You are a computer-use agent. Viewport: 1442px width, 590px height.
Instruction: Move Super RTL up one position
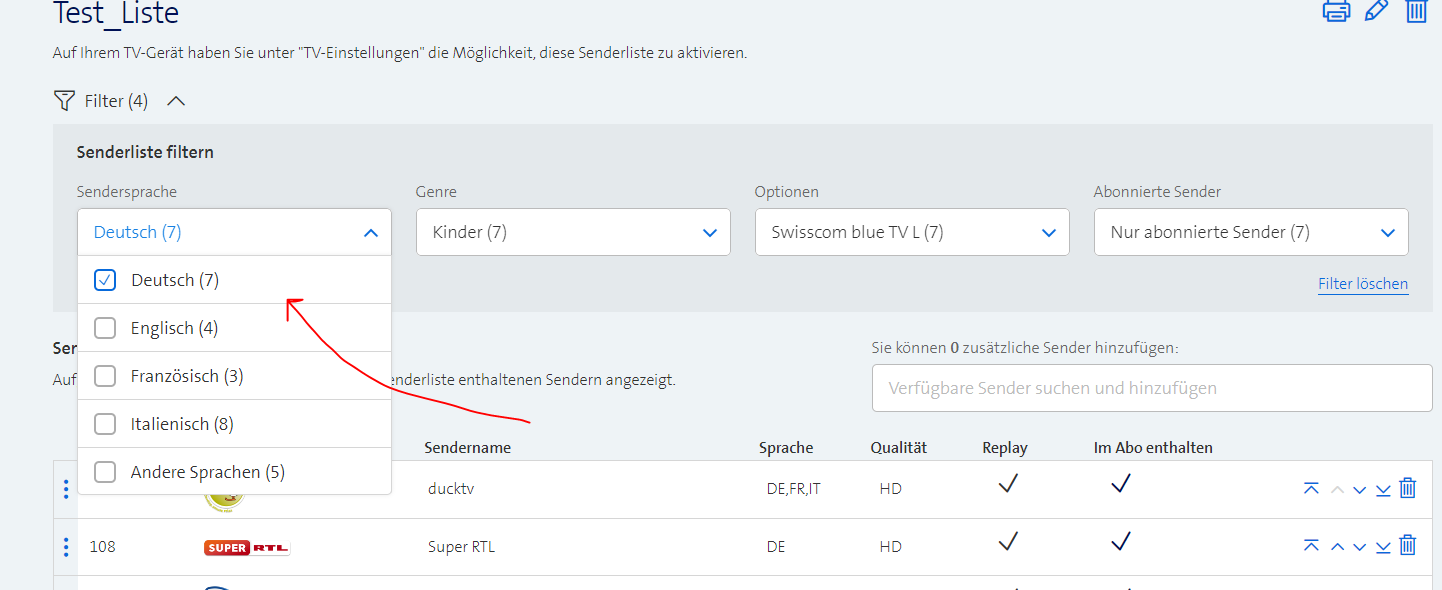1336,546
